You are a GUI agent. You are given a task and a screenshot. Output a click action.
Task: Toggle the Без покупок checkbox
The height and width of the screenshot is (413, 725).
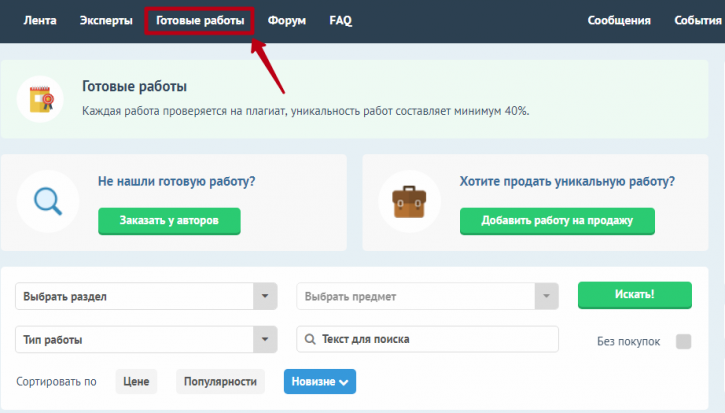click(683, 342)
